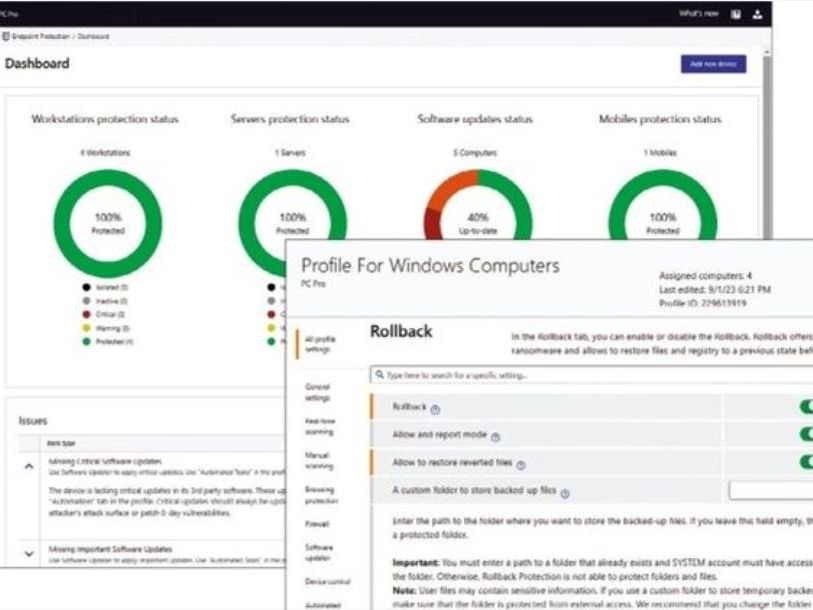
Task: Toggle the Rollback switch
Action: (x=806, y=407)
